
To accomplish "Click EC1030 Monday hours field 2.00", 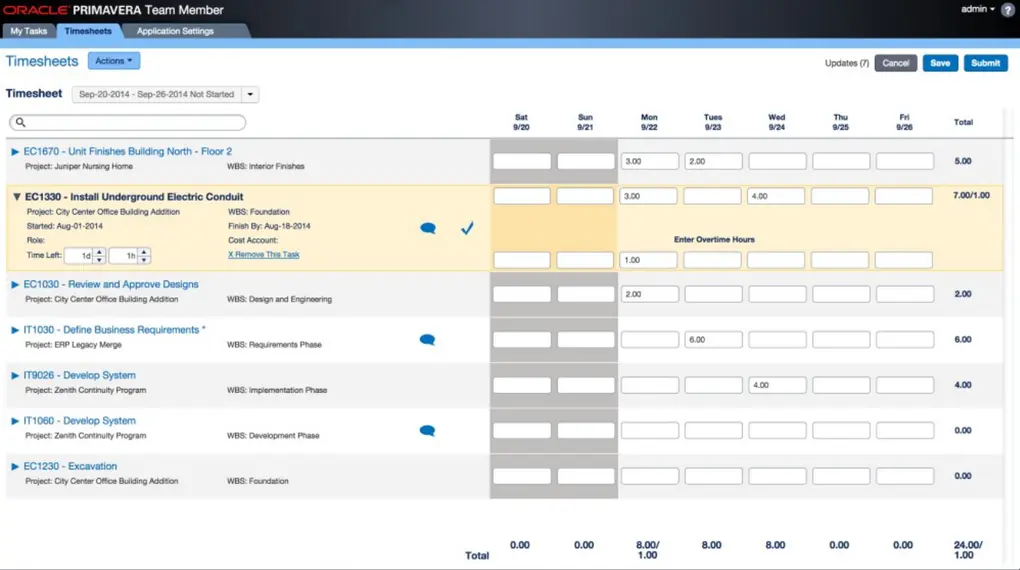I will tap(649, 294).
